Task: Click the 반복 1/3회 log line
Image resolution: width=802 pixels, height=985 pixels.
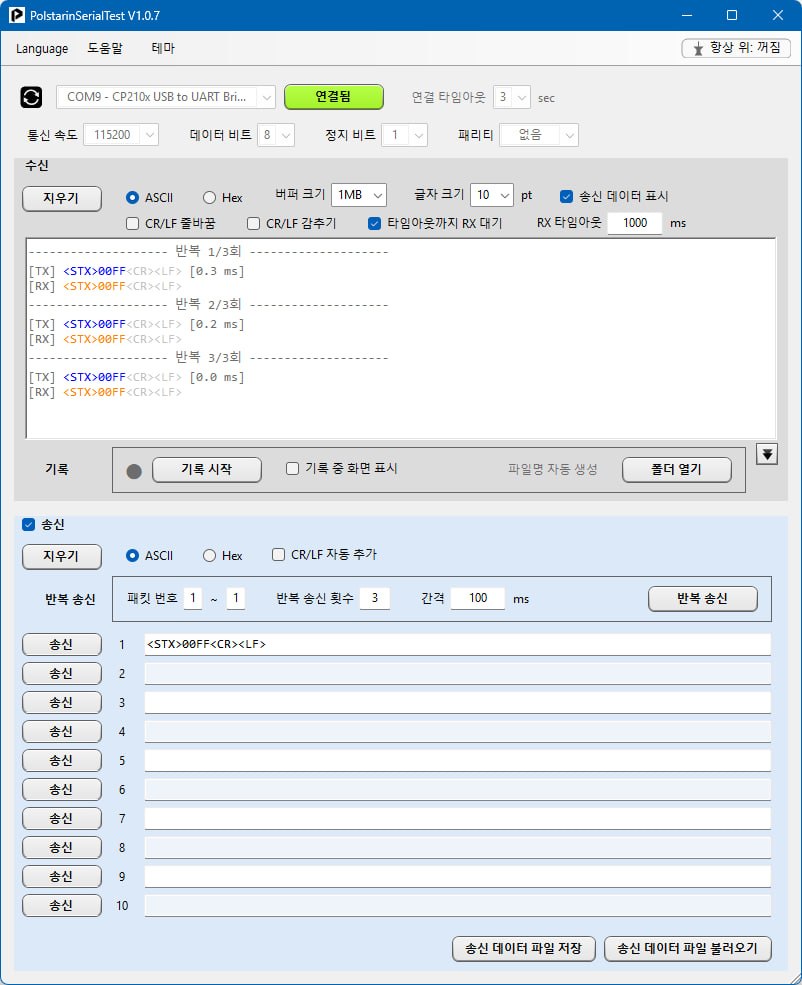Action: coord(209,252)
